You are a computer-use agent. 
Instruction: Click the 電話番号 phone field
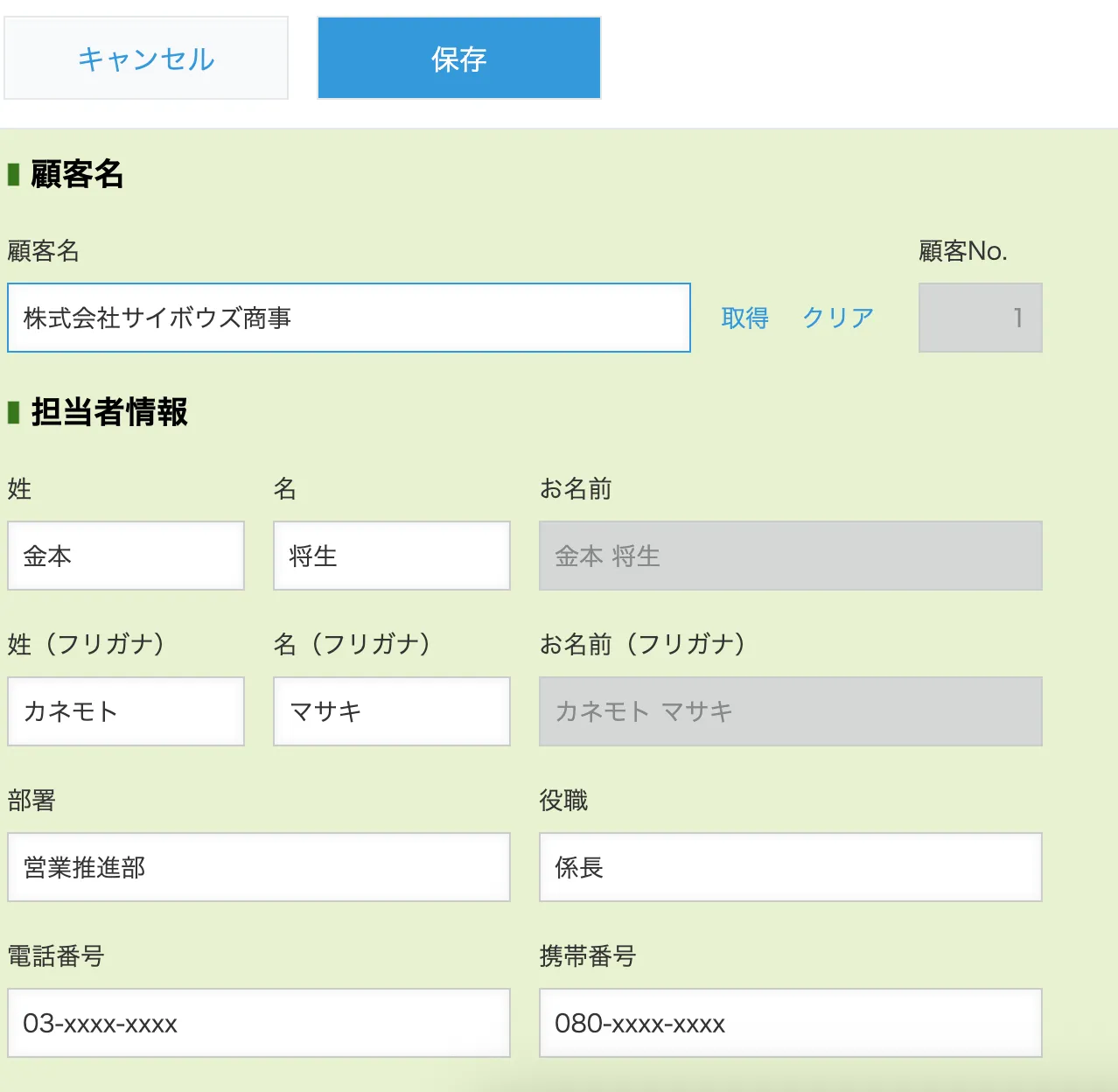coord(258,1022)
